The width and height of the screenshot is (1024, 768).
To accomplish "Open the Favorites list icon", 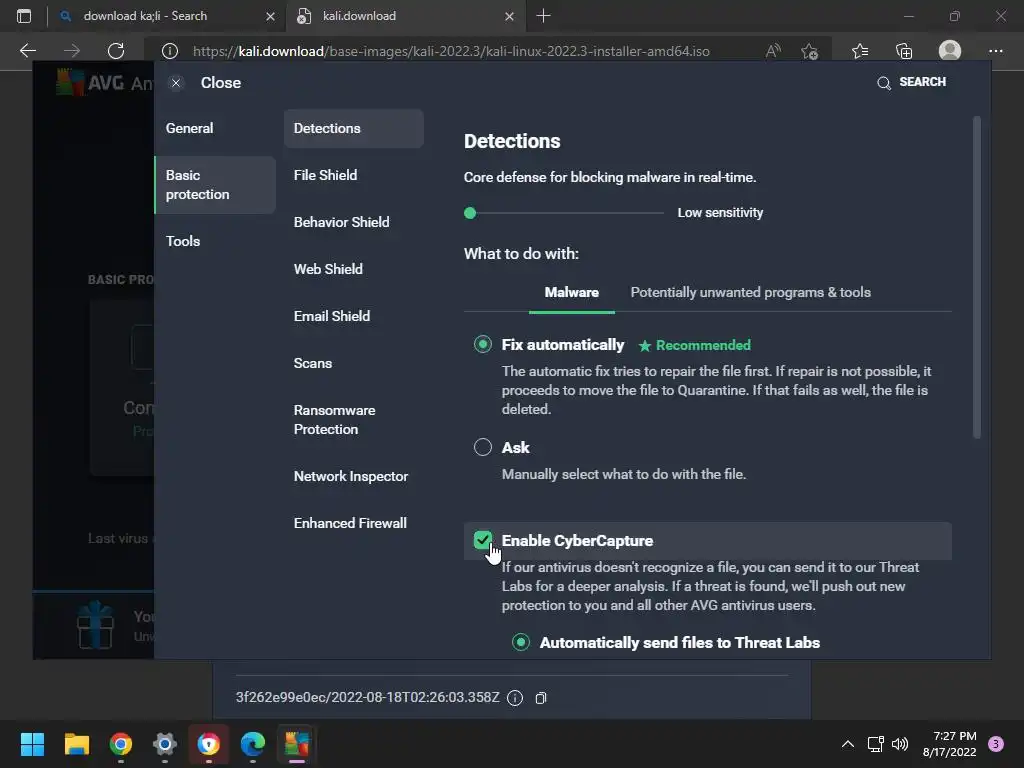I will pyautogui.click(x=860, y=51).
